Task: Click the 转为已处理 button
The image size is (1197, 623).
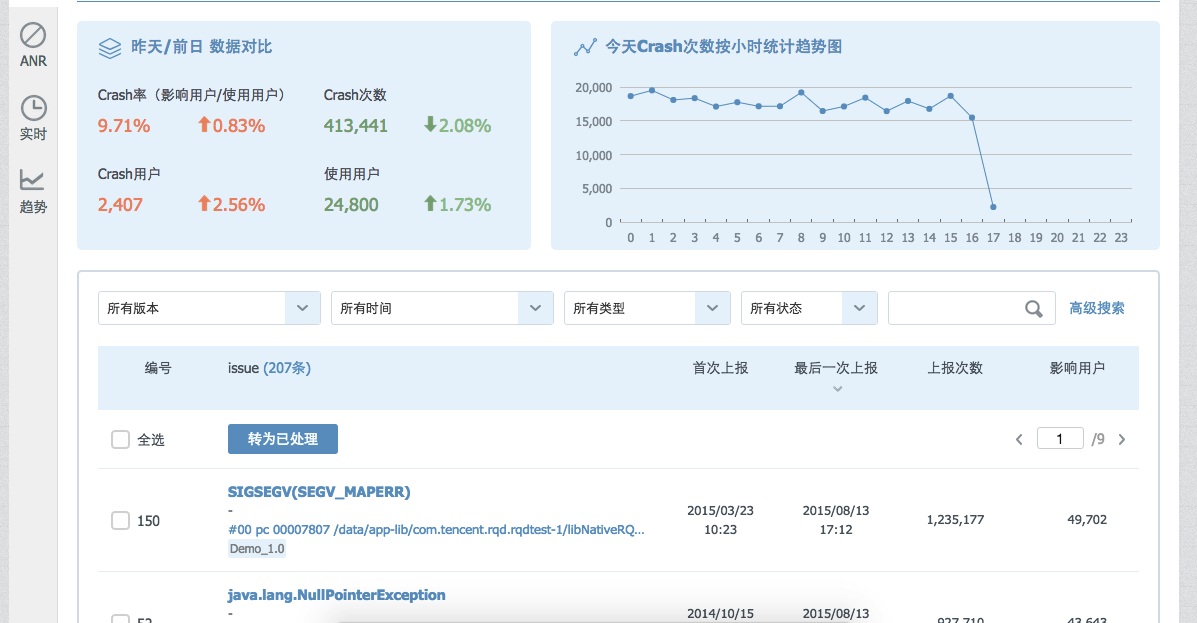Action: pyautogui.click(x=283, y=439)
